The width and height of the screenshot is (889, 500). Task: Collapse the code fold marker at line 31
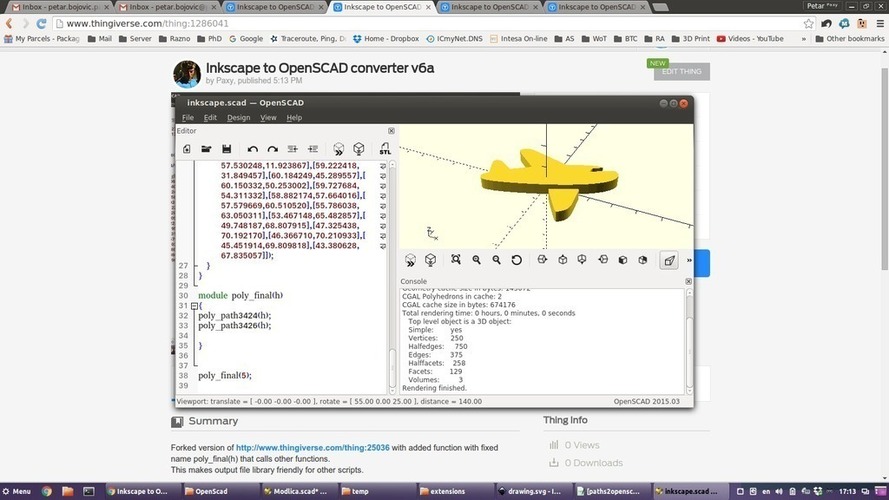click(x=194, y=306)
